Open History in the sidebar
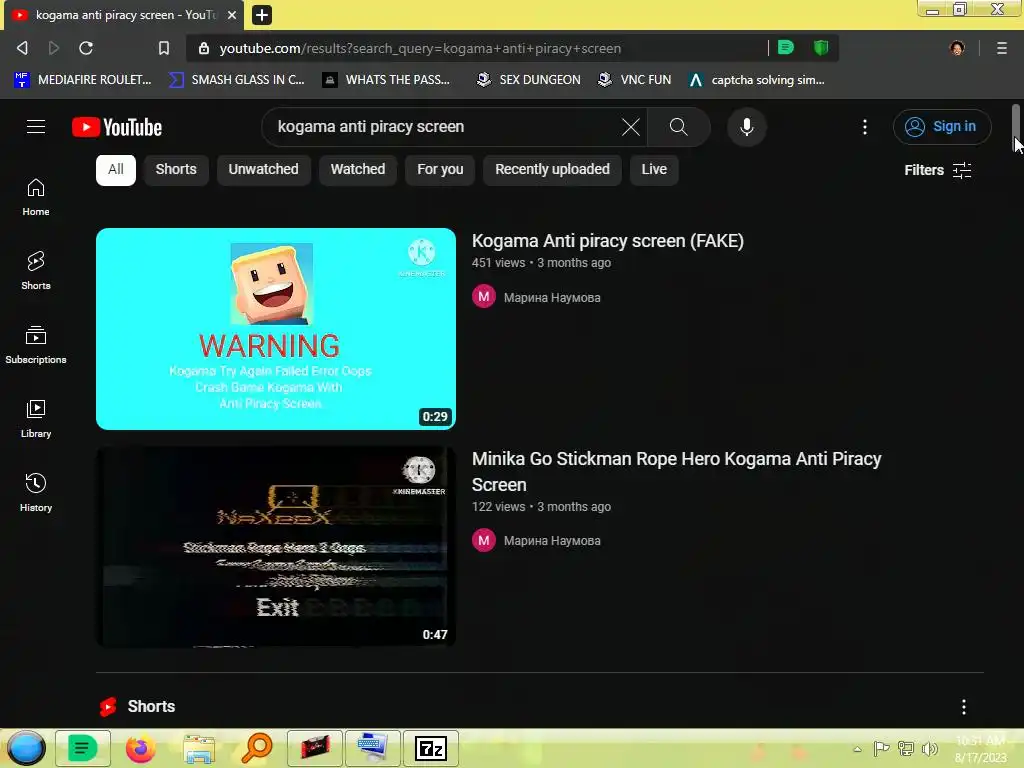The height and width of the screenshot is (768, 1024). tap(36, 492)
